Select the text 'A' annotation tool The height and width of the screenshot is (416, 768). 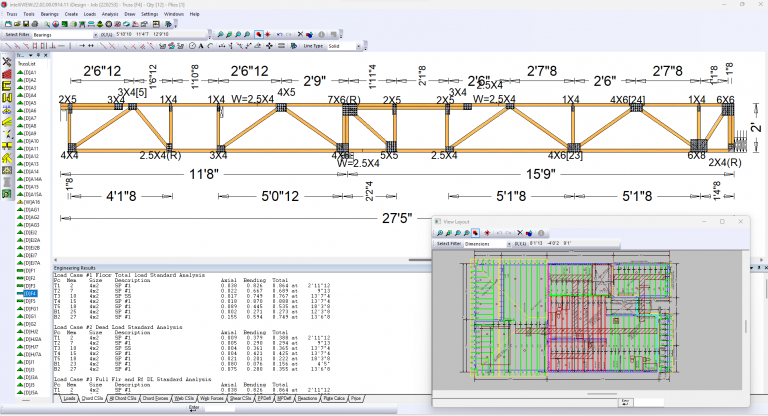tap(201, 46)
